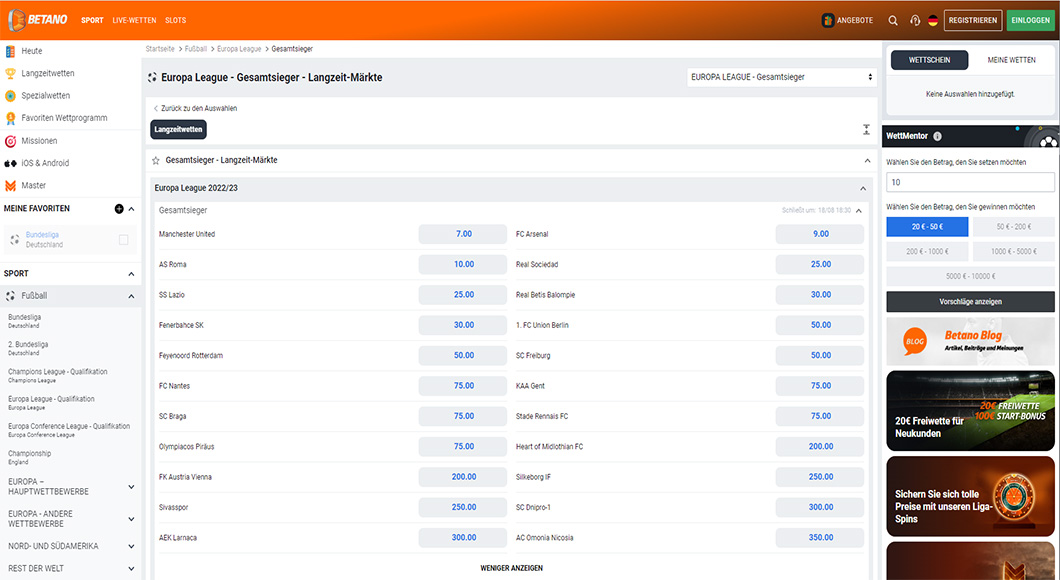
Task: Click the football icon beside Fußball
Action: click(10, 295)
